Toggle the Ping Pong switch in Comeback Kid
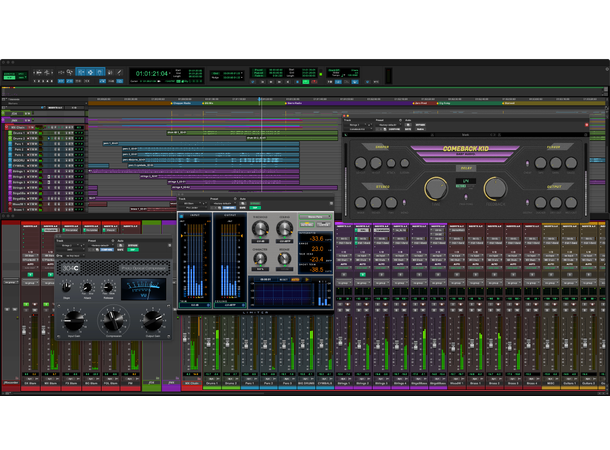This screenshot has width=610, height=450. coord(466,198)
